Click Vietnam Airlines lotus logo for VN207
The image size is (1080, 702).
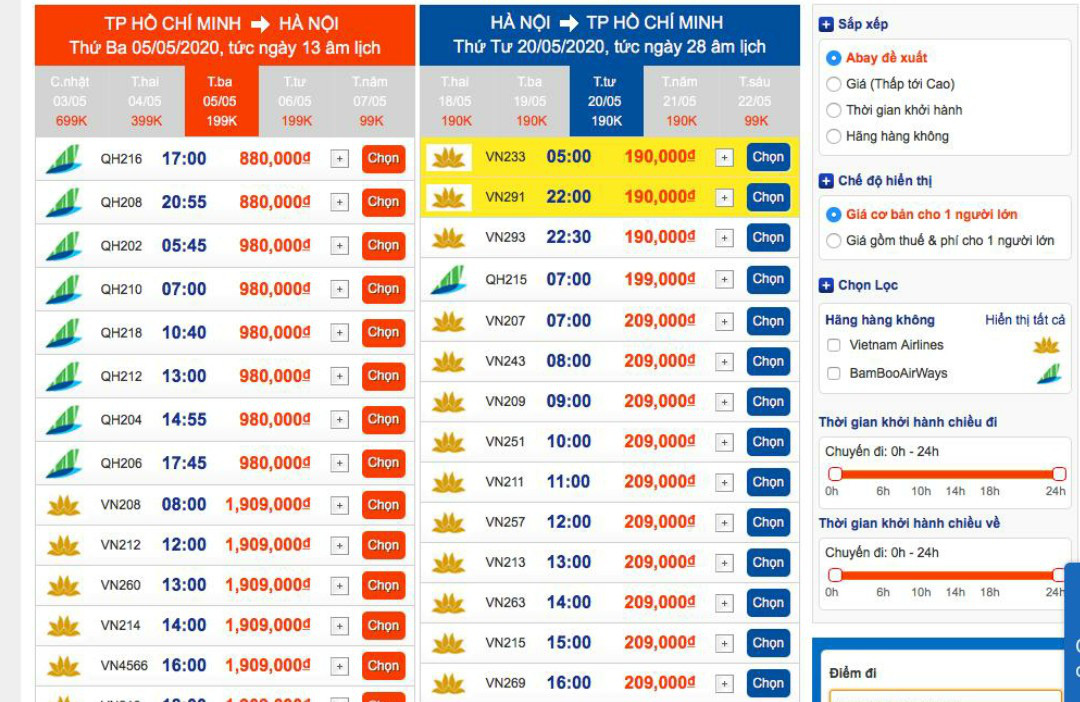(449, 321)
